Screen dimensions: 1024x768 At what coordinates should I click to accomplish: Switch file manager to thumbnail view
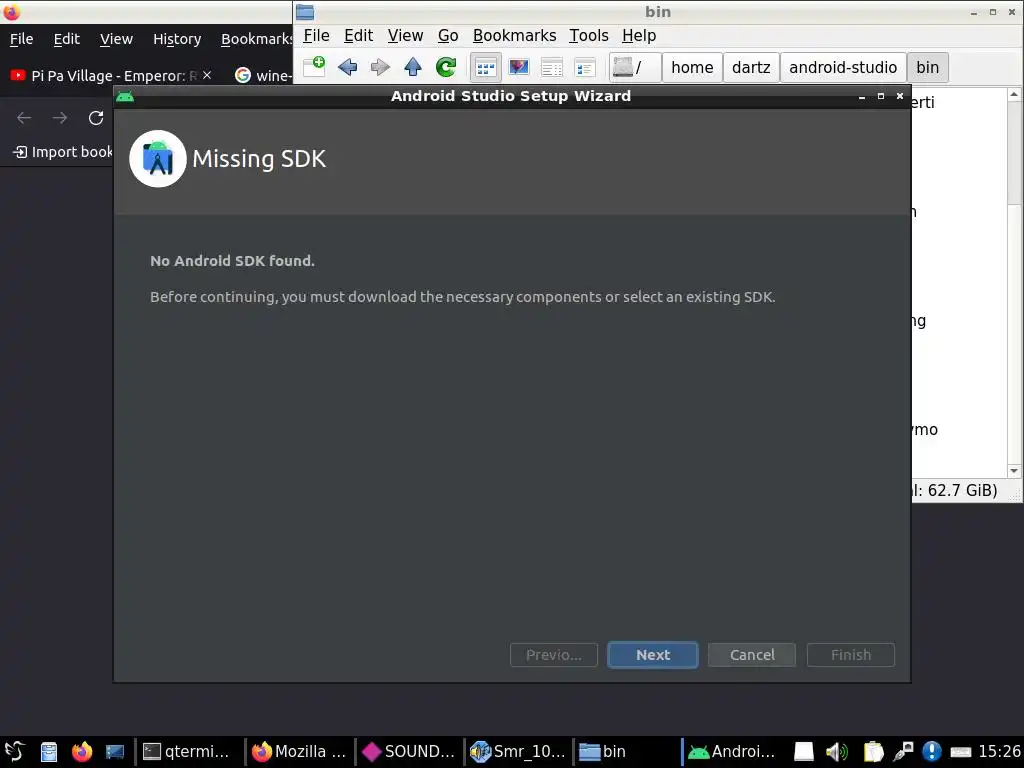(x=519, y=67)
